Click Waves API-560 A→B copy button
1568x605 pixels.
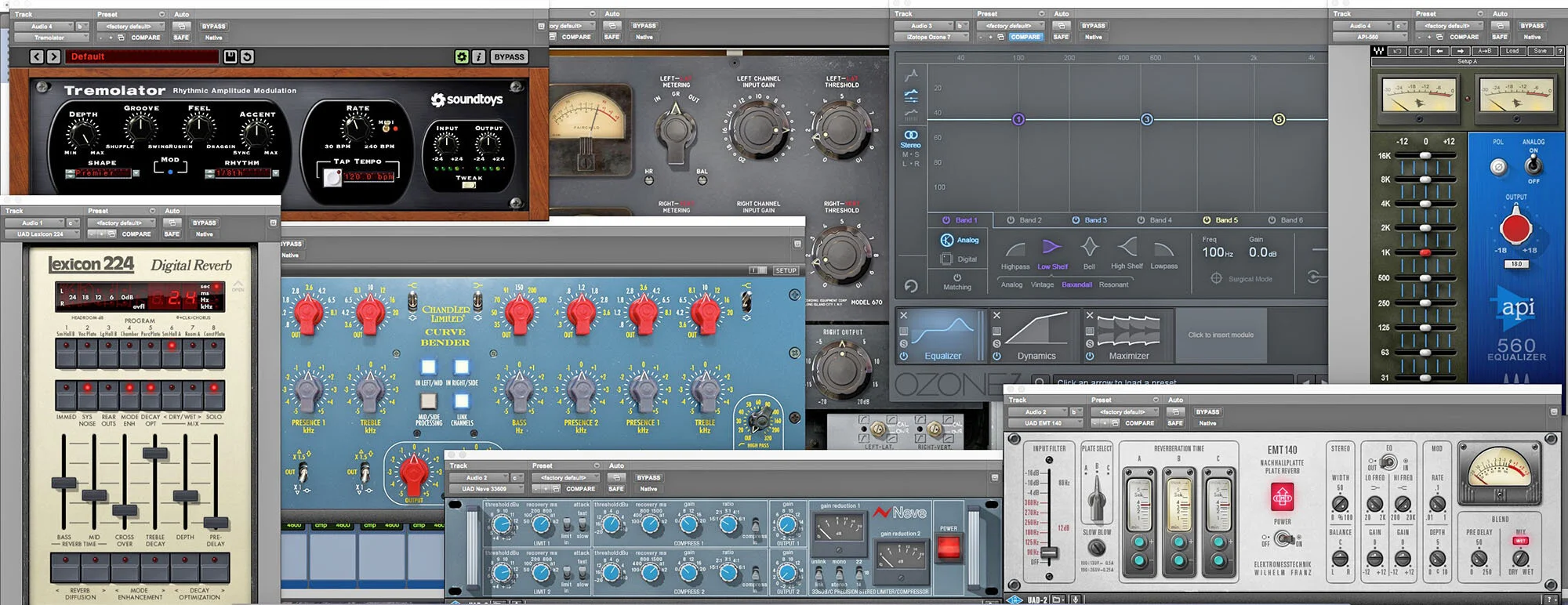point(1485,51)
